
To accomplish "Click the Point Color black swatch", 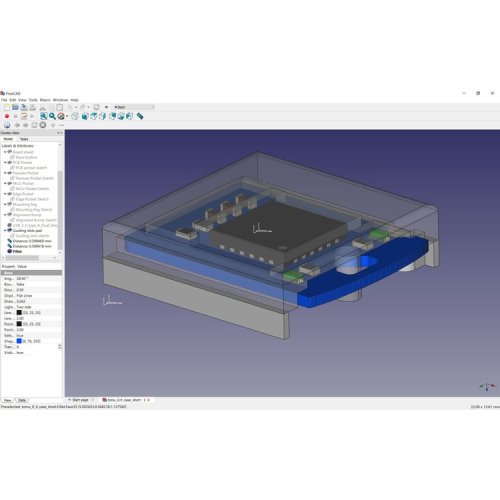I will (x=19, y=324).
